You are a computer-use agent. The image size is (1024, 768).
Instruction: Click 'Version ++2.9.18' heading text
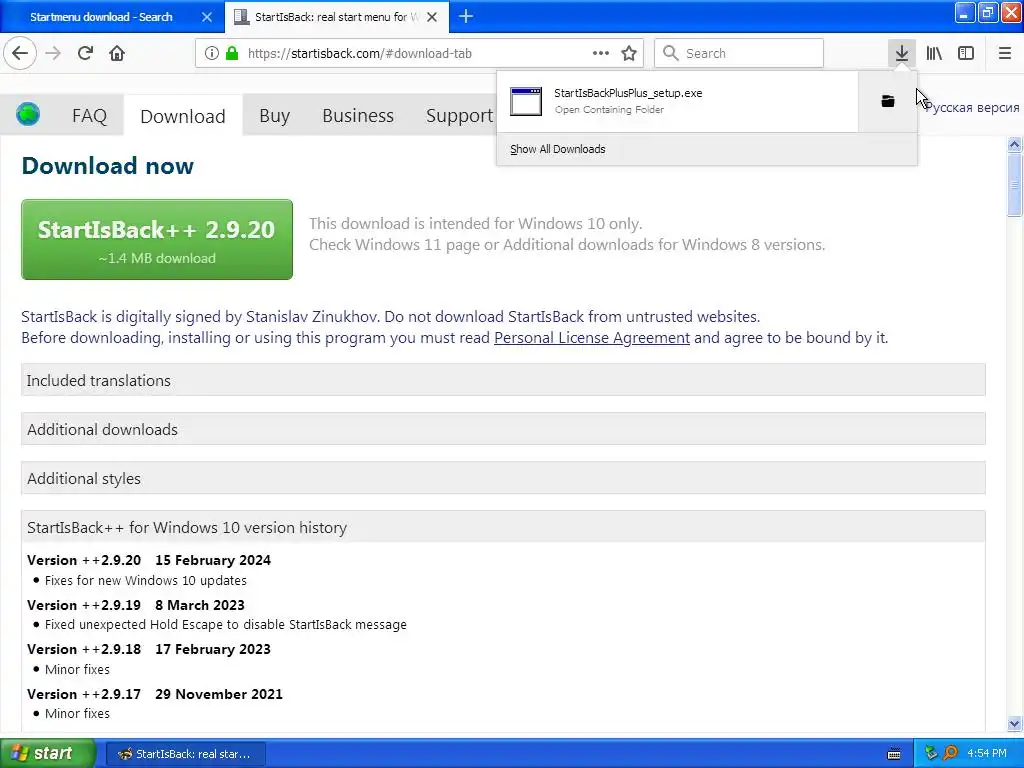[x=84, y=649]
